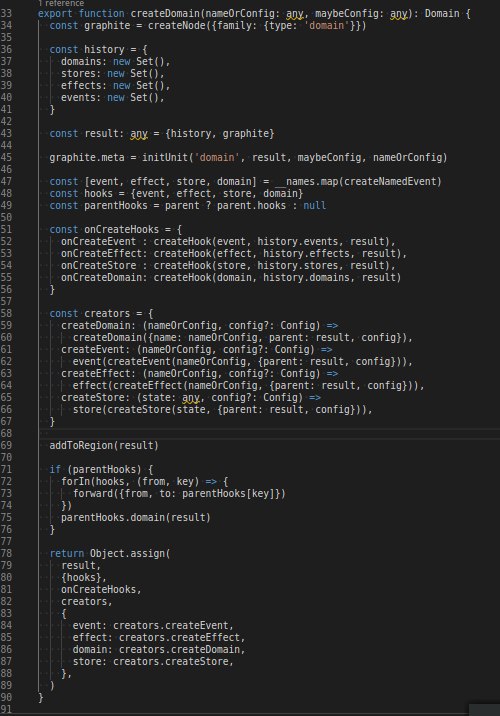Screen dimensions: 500x716
Task: Click the if keyword on line 71
Action: (x=55, y=469)
